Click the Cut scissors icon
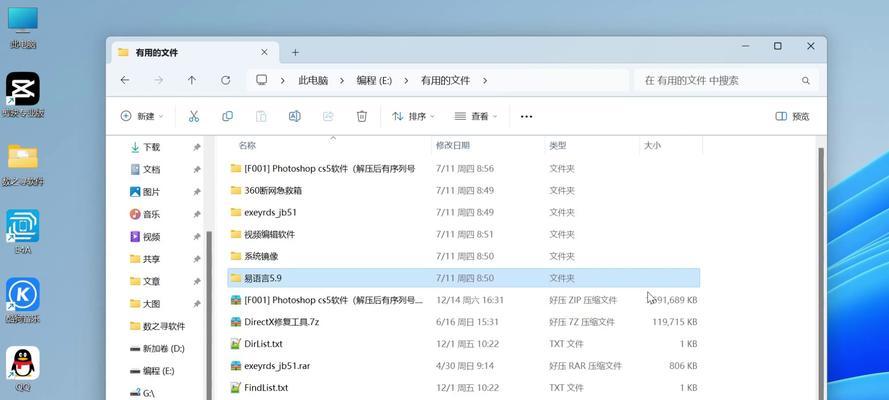 point(194,116)
